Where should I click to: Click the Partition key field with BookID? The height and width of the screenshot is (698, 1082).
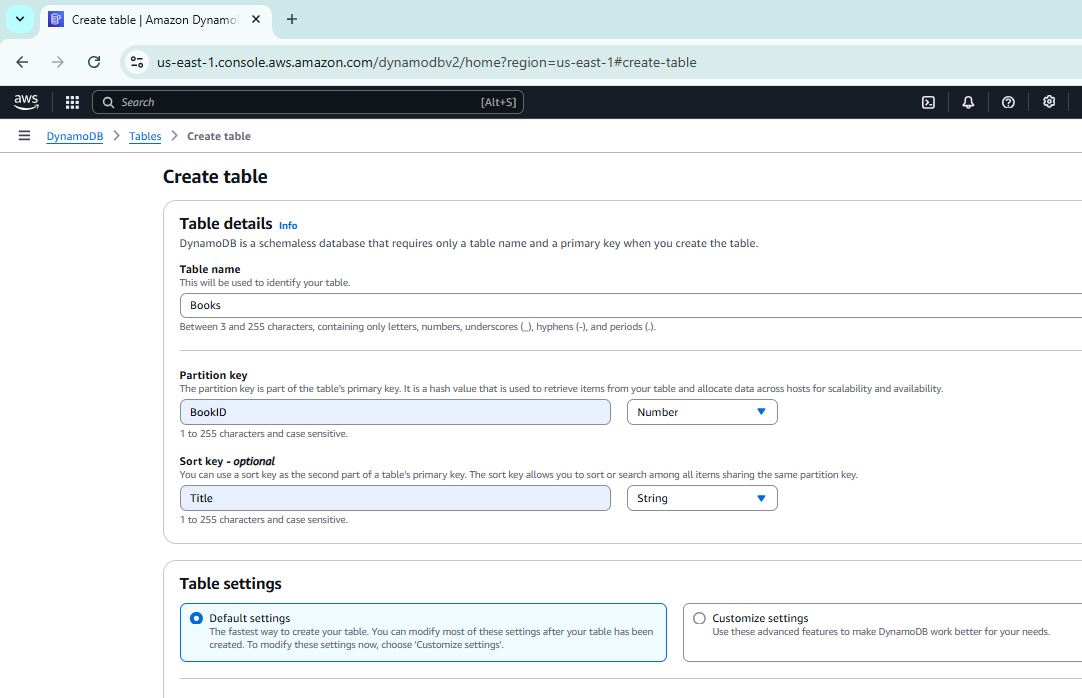(395, 412)
